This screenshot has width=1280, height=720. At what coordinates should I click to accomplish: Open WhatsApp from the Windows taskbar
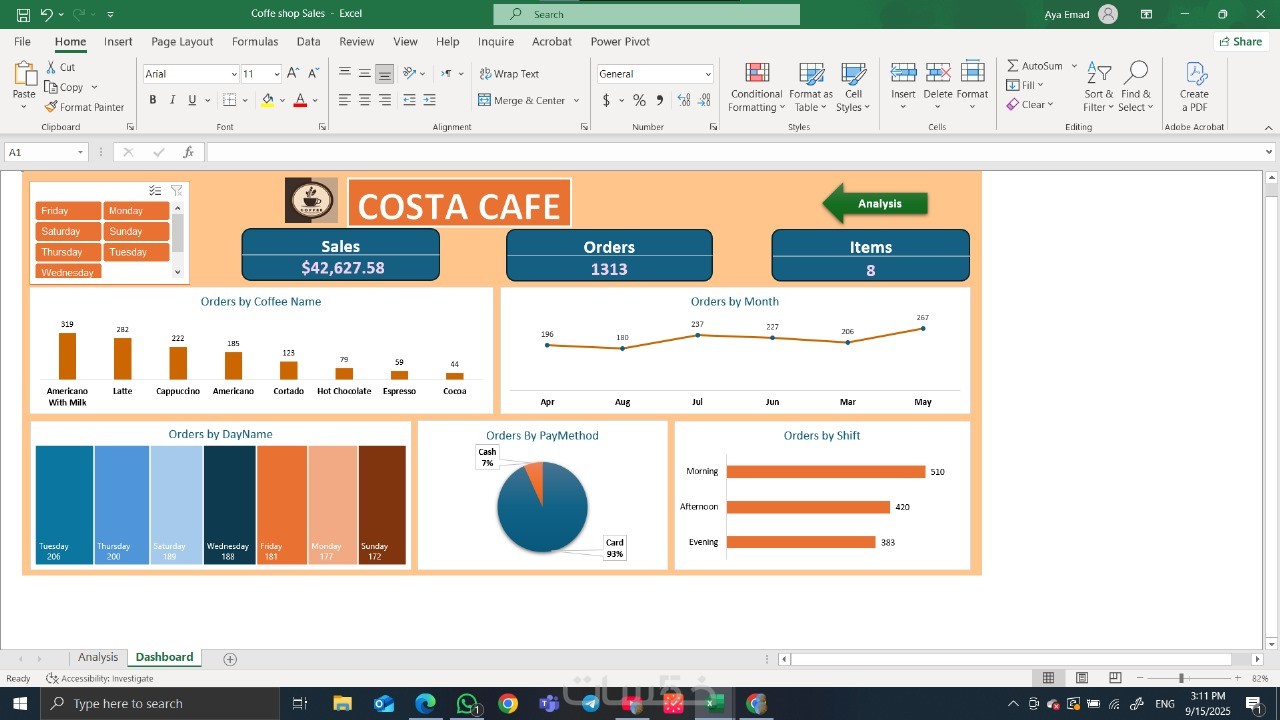(x=467, y=704)
